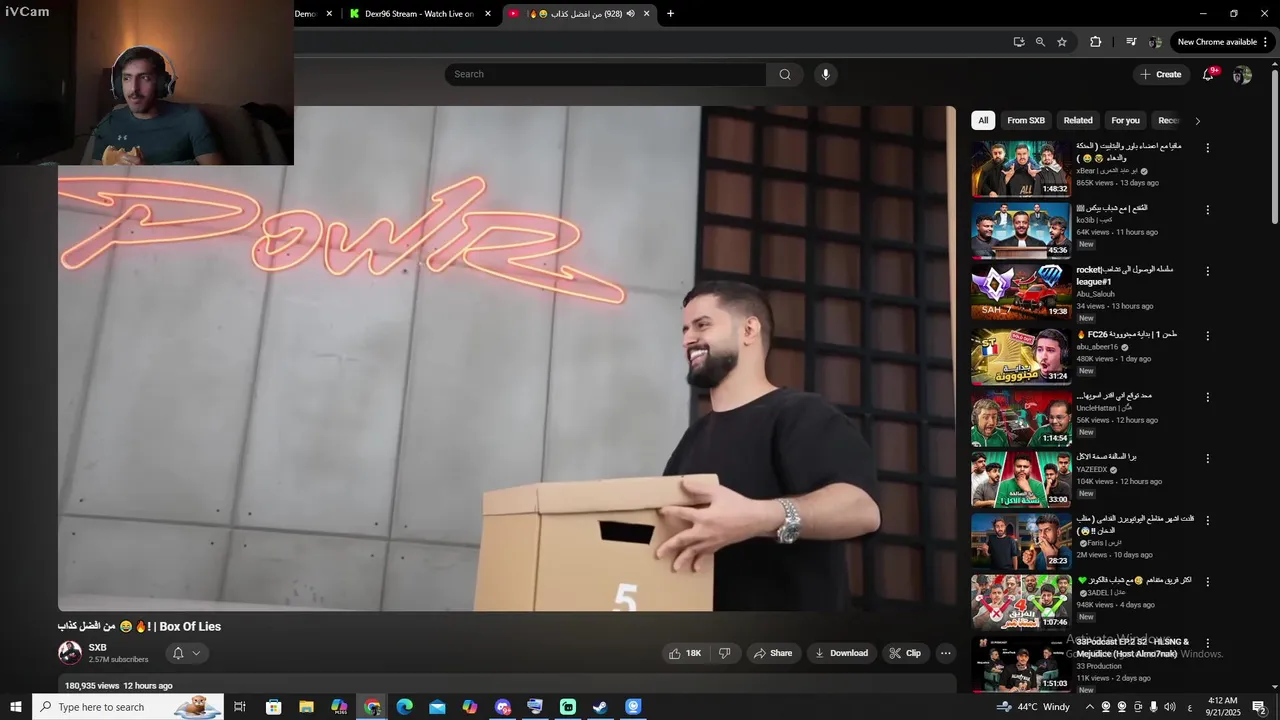The image size is (1280, 720).
Task: Open options for rocket league#1 video
Action: [x=1207, y=271]
